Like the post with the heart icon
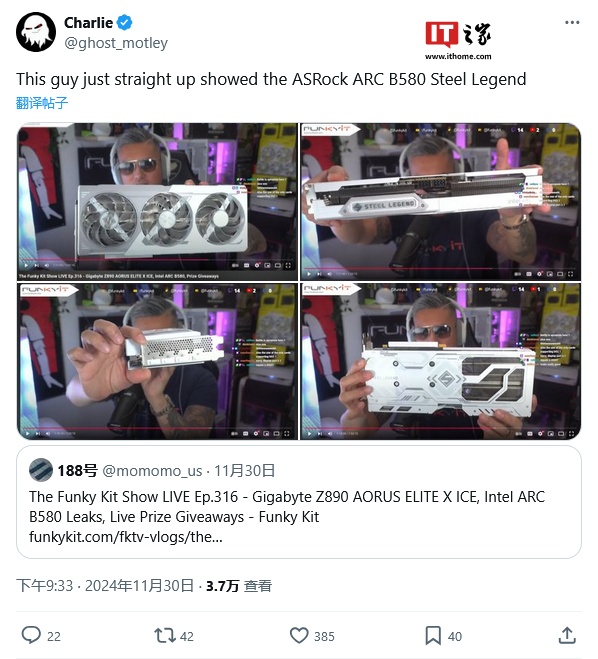 [x=299, y=635]
